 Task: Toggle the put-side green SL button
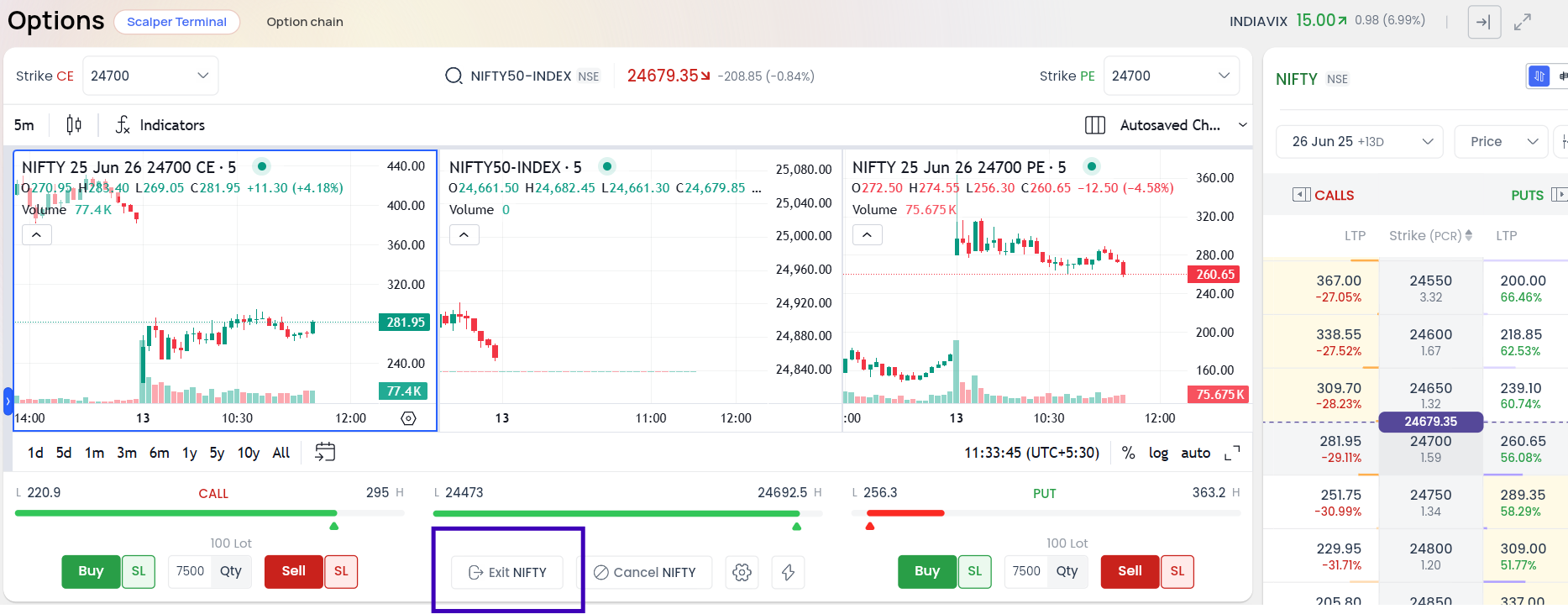(974, 571)
